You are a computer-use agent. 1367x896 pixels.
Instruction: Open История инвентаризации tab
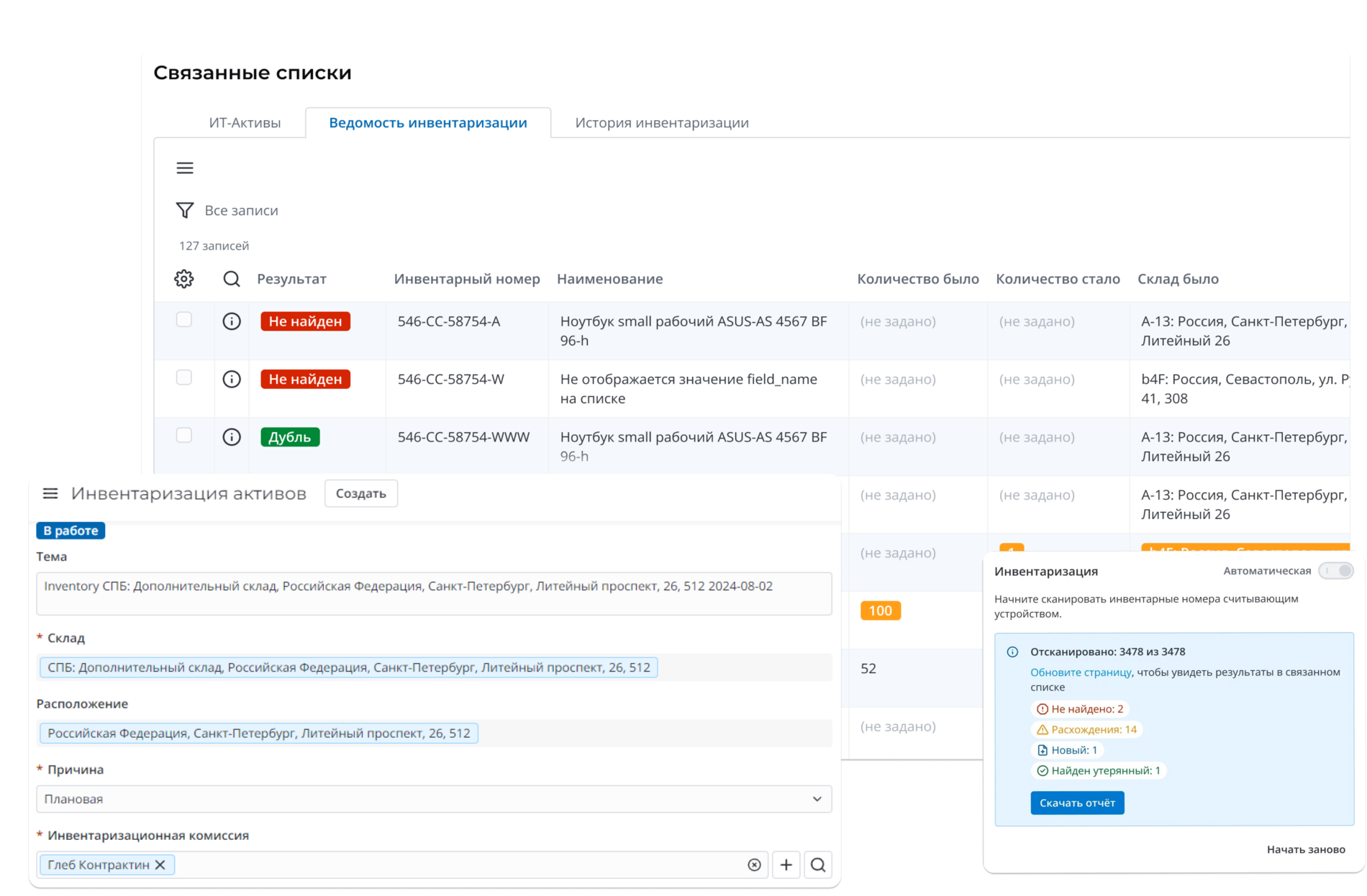pos(661,123)
